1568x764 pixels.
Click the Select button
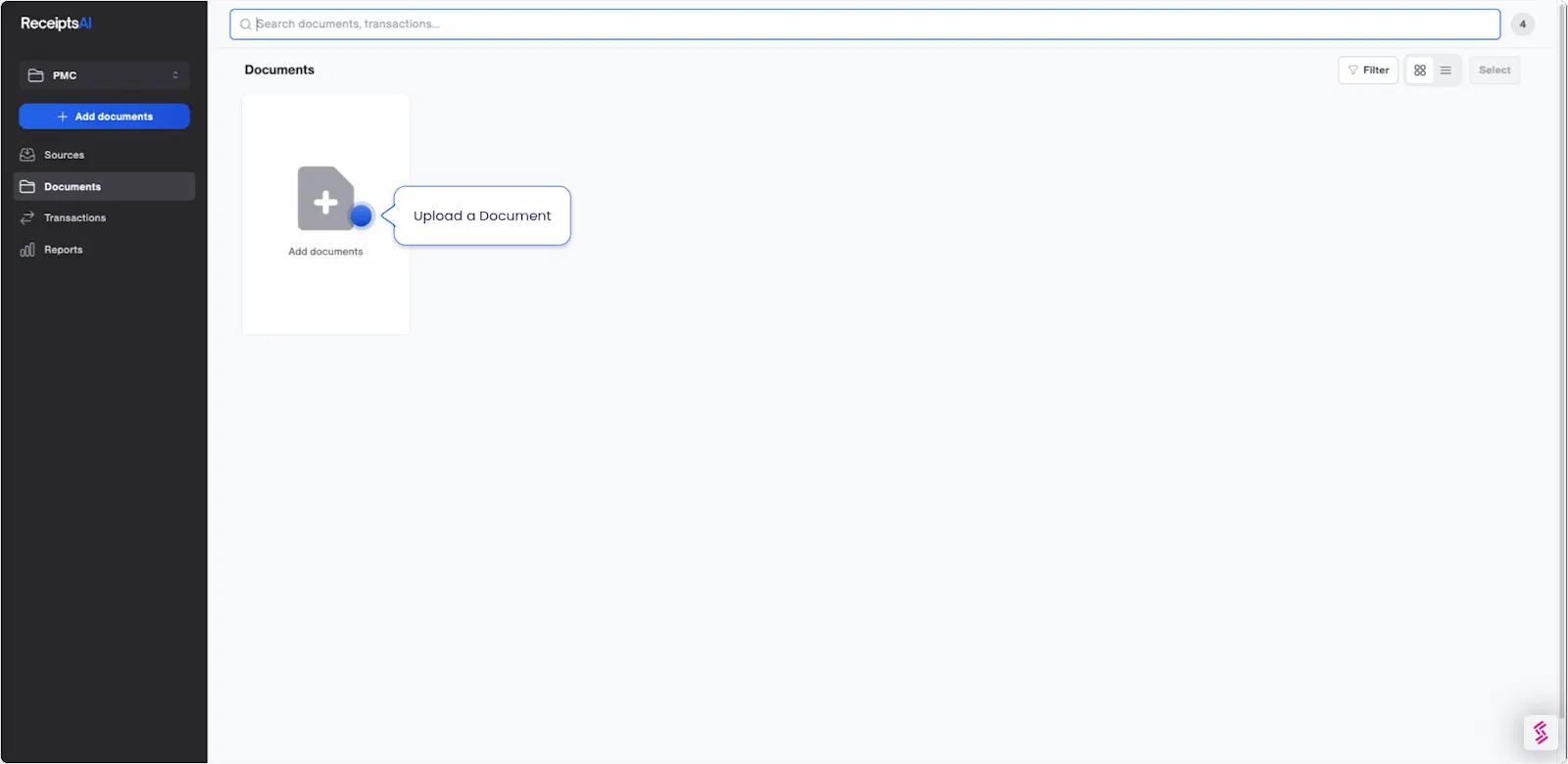pos(1494,71)
